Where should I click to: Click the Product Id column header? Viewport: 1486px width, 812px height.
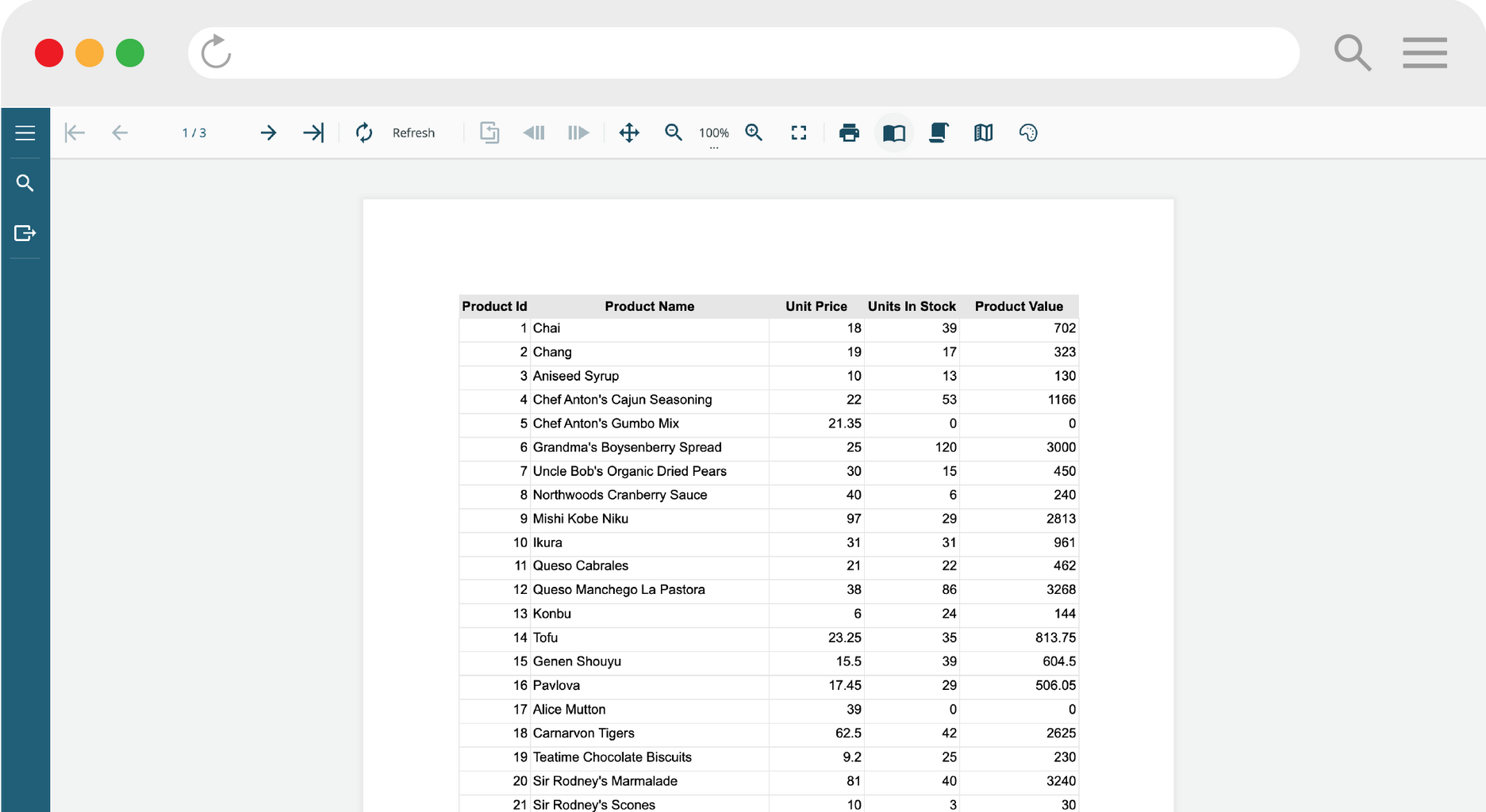494,306
